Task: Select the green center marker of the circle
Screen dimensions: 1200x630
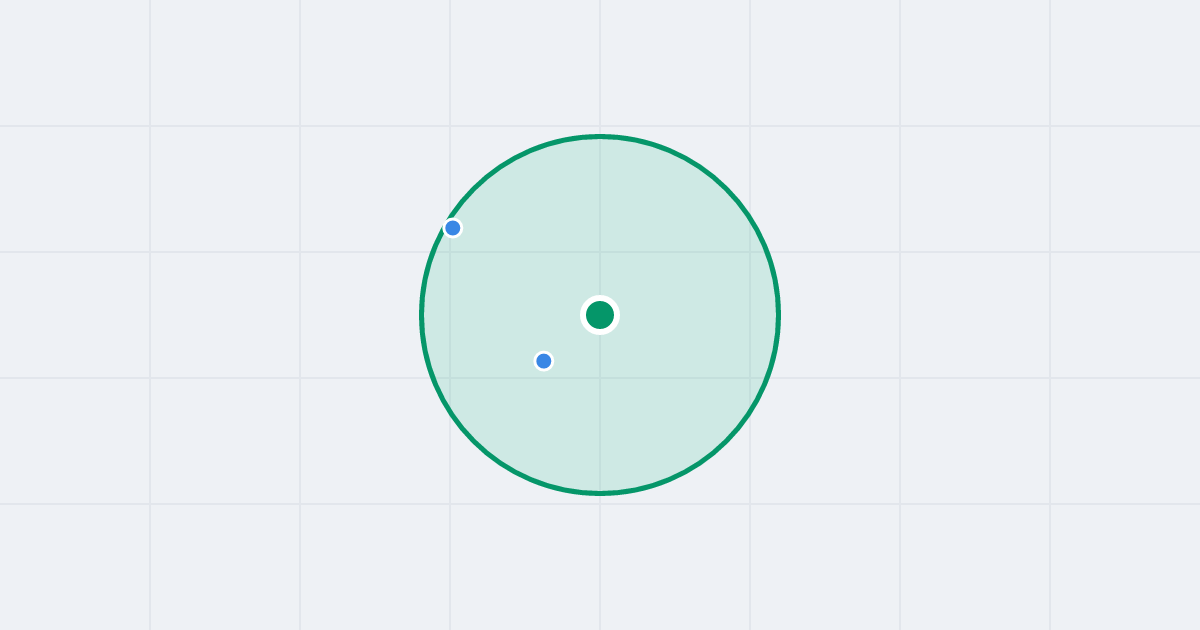Action: 600,315
